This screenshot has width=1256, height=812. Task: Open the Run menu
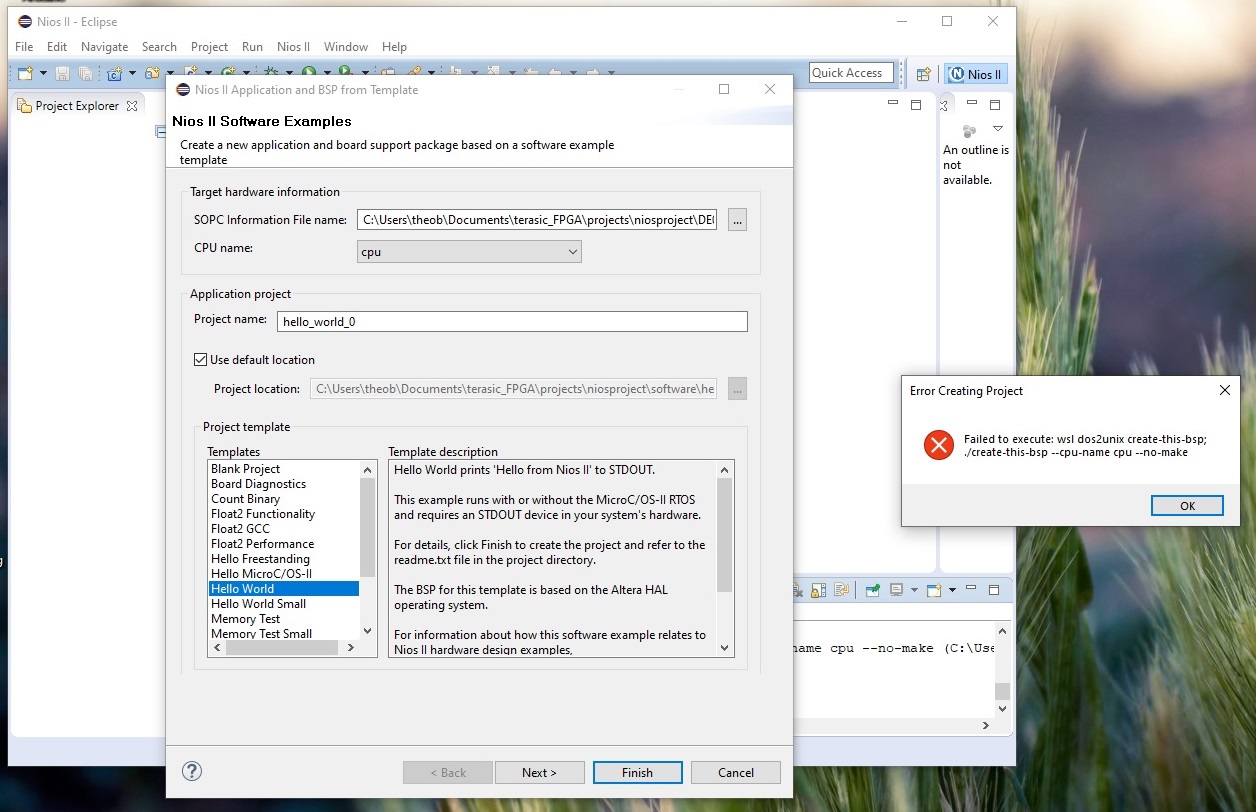point(252,47)
